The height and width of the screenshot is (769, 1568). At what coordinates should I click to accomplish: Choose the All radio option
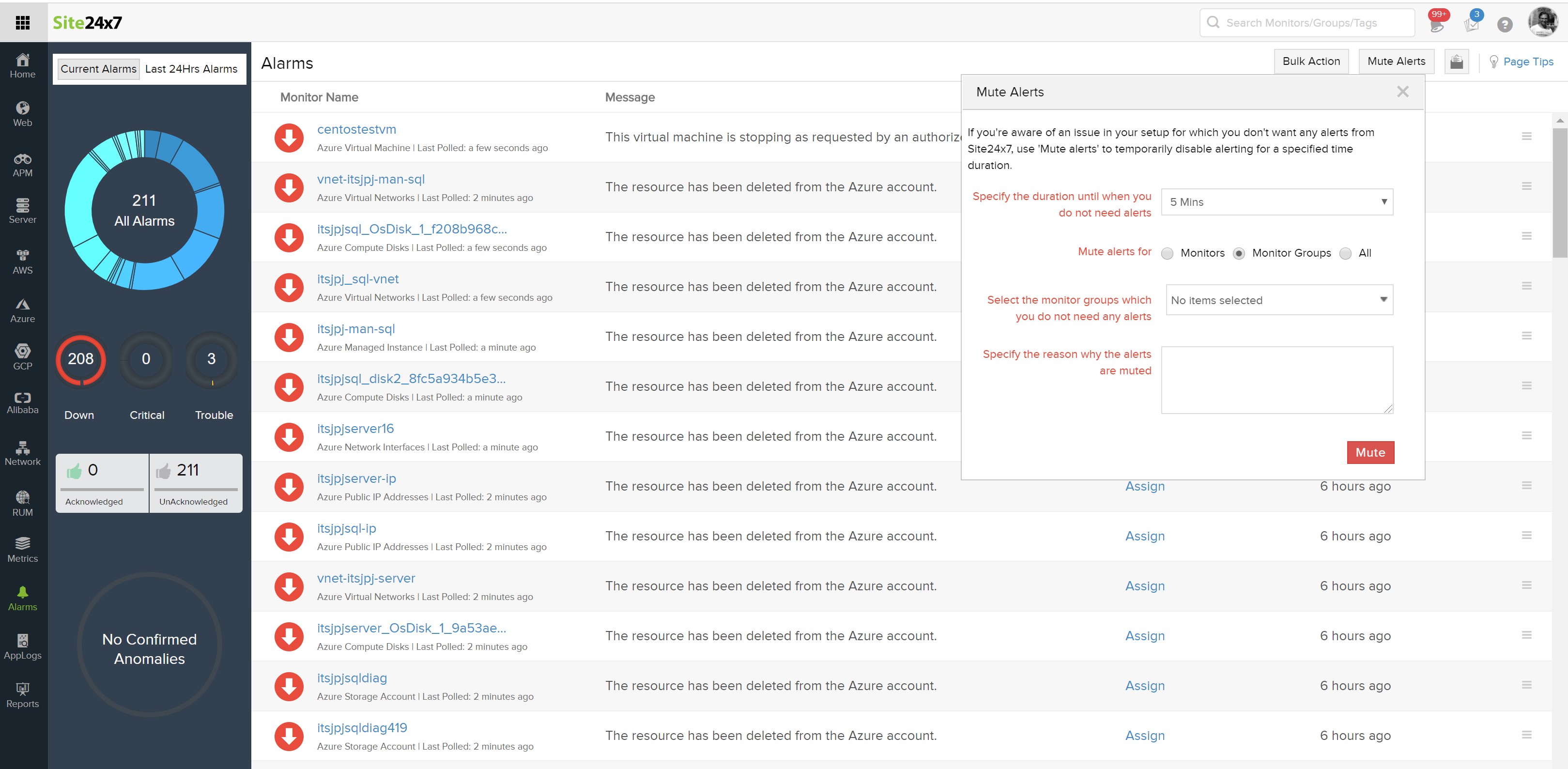[x=1345, y=253]
